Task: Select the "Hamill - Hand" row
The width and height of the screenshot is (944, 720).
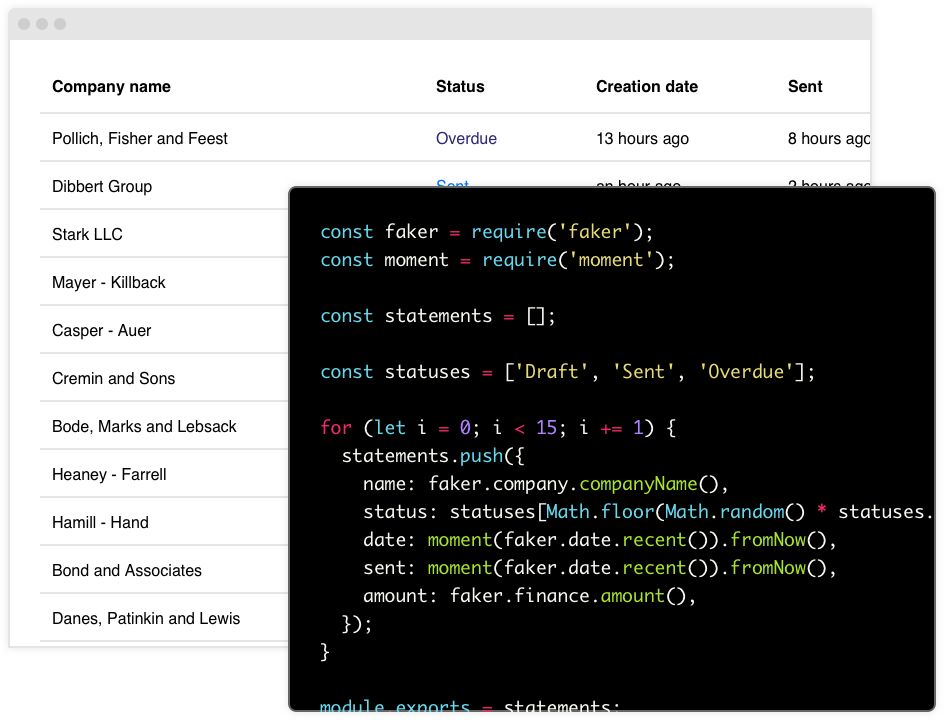Action: 102,521
